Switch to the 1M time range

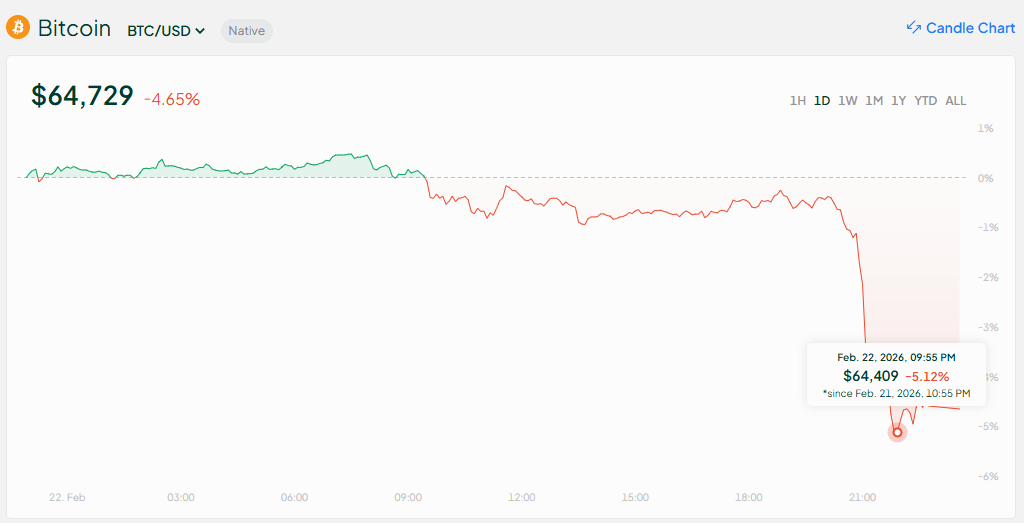(874, 100)
